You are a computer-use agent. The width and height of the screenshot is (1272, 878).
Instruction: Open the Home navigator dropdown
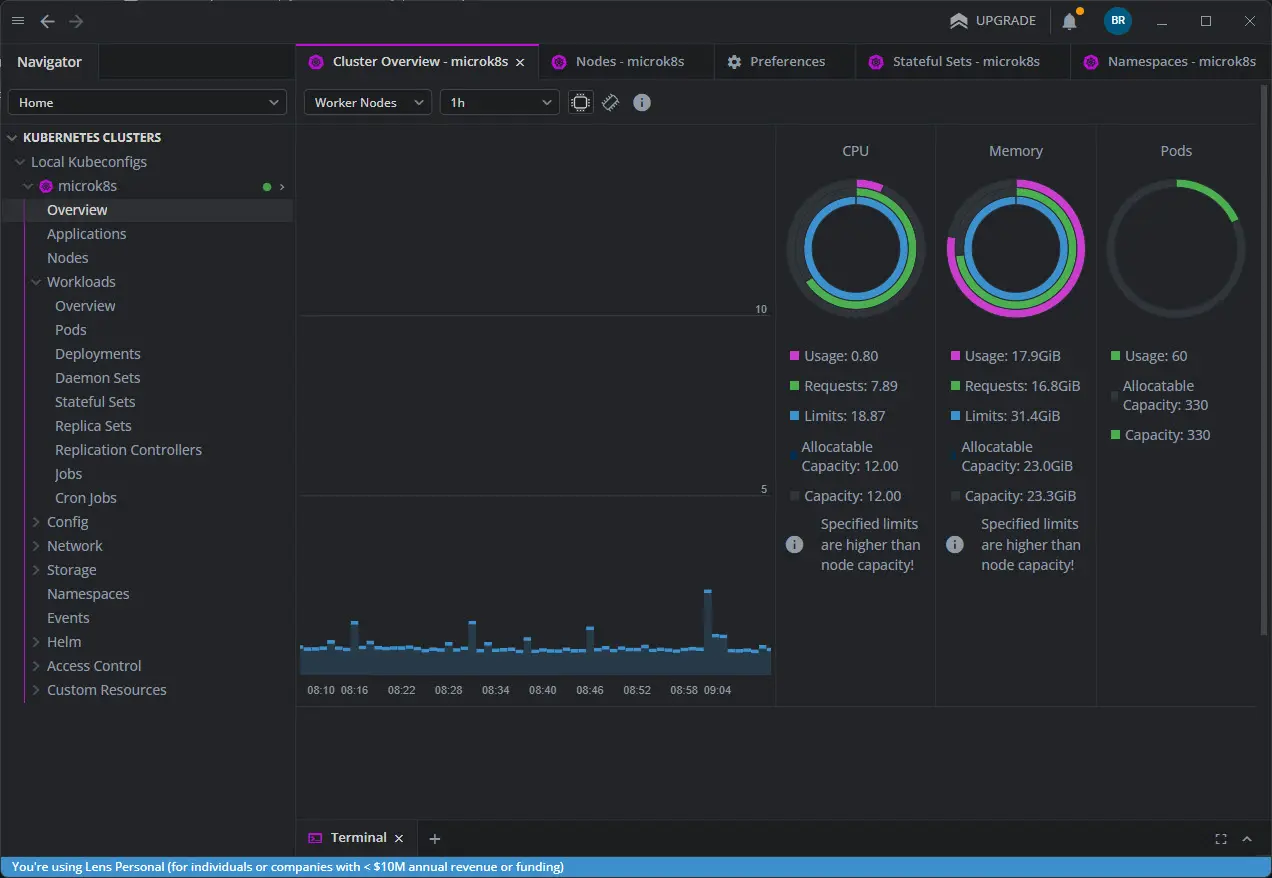click(148, 102)
